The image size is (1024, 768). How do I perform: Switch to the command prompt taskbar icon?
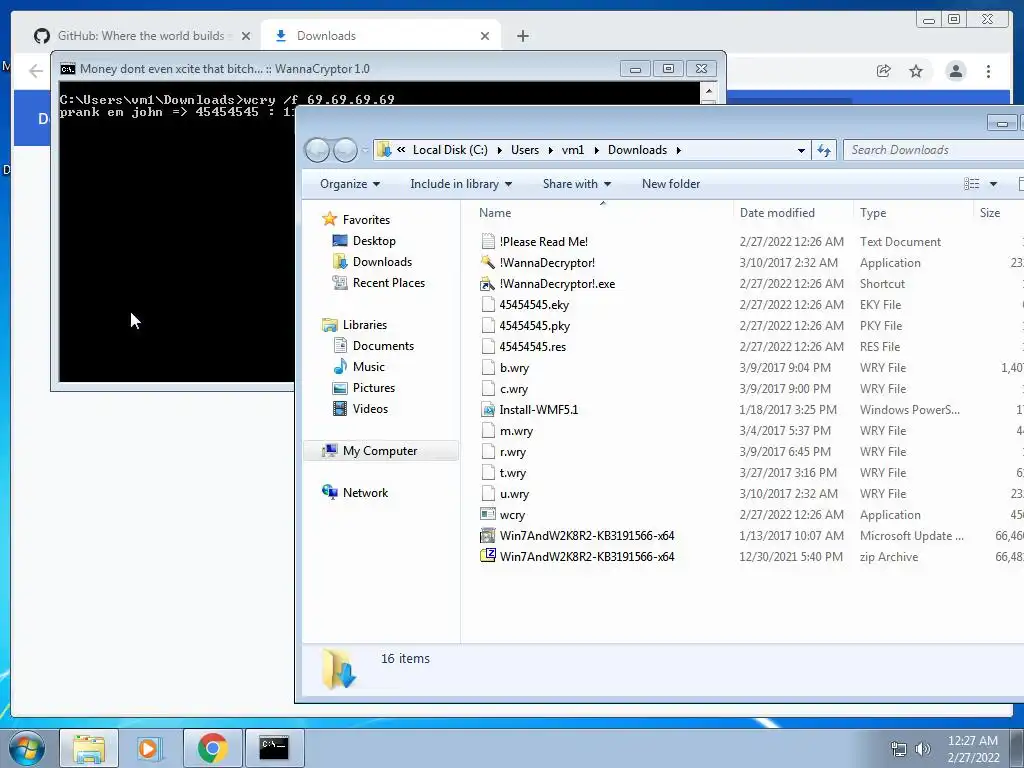point(274,748)
